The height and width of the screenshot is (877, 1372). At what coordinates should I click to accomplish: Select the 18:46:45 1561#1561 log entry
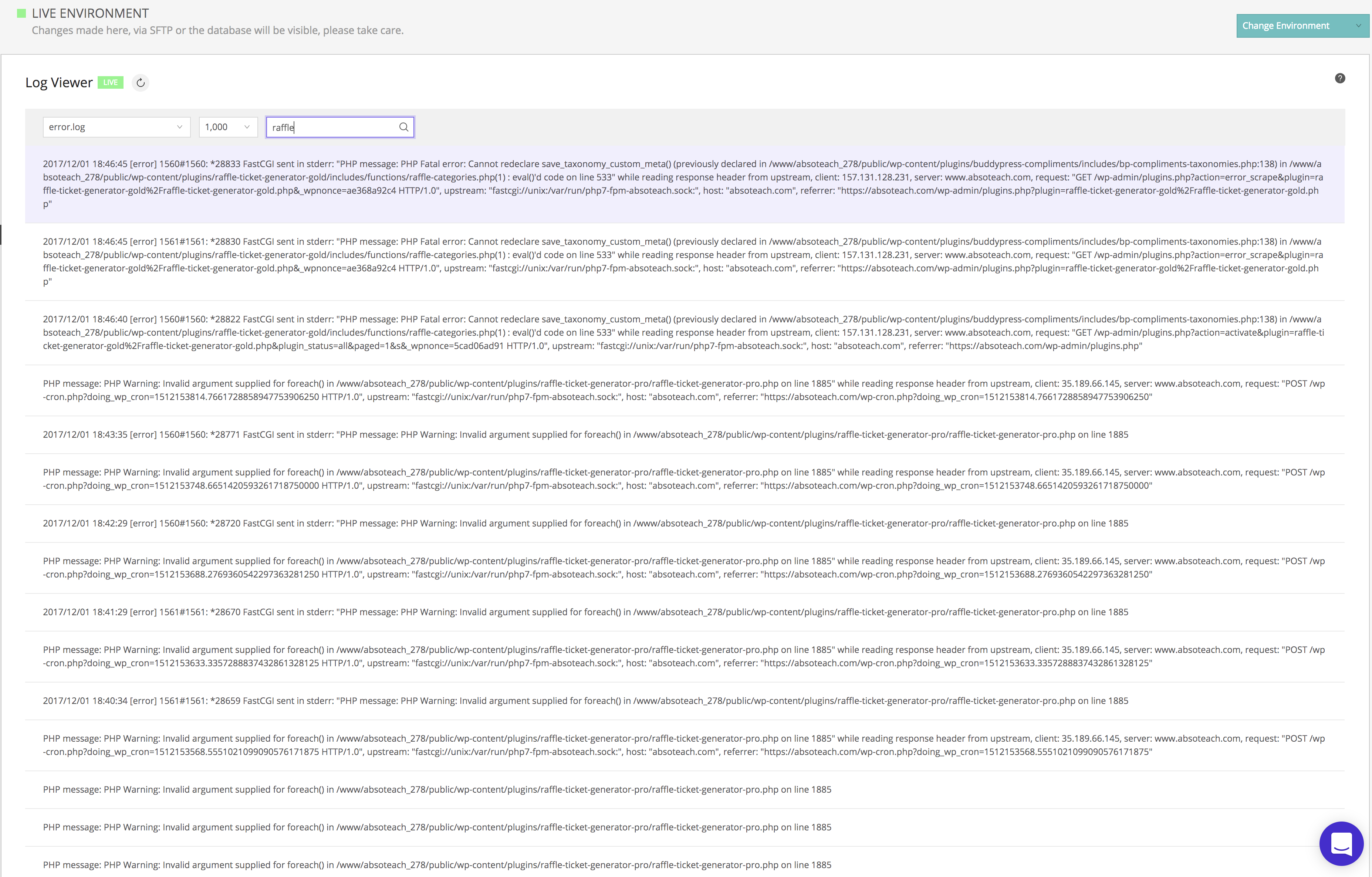[x=684, y=261]
